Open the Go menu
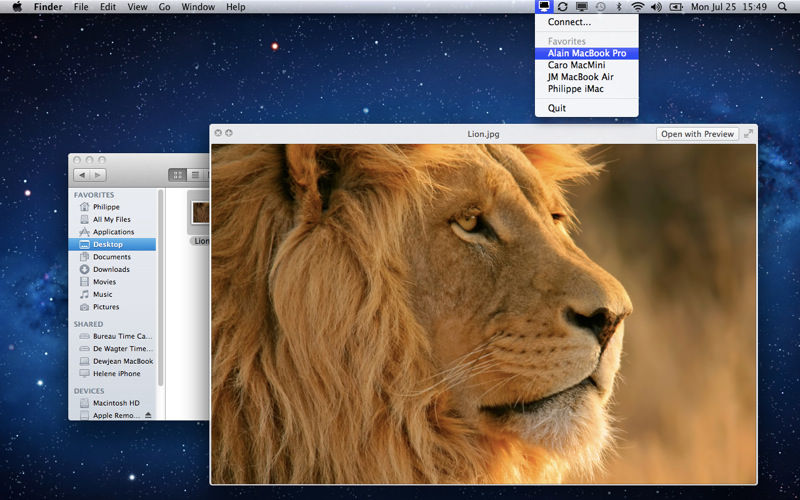Image resolution: width=800 pixels, height=500 pixels. coord(164,7)
